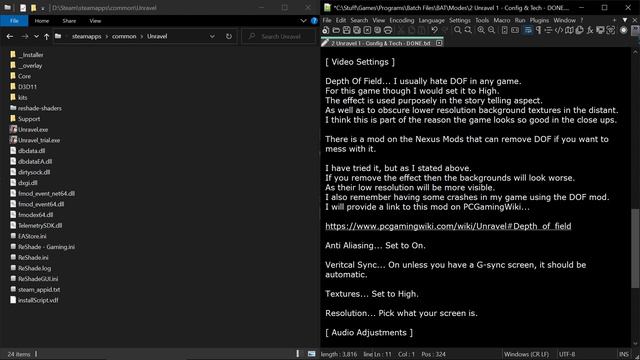Open Customize Quick Access Toolbar arrow

(43, 8)
